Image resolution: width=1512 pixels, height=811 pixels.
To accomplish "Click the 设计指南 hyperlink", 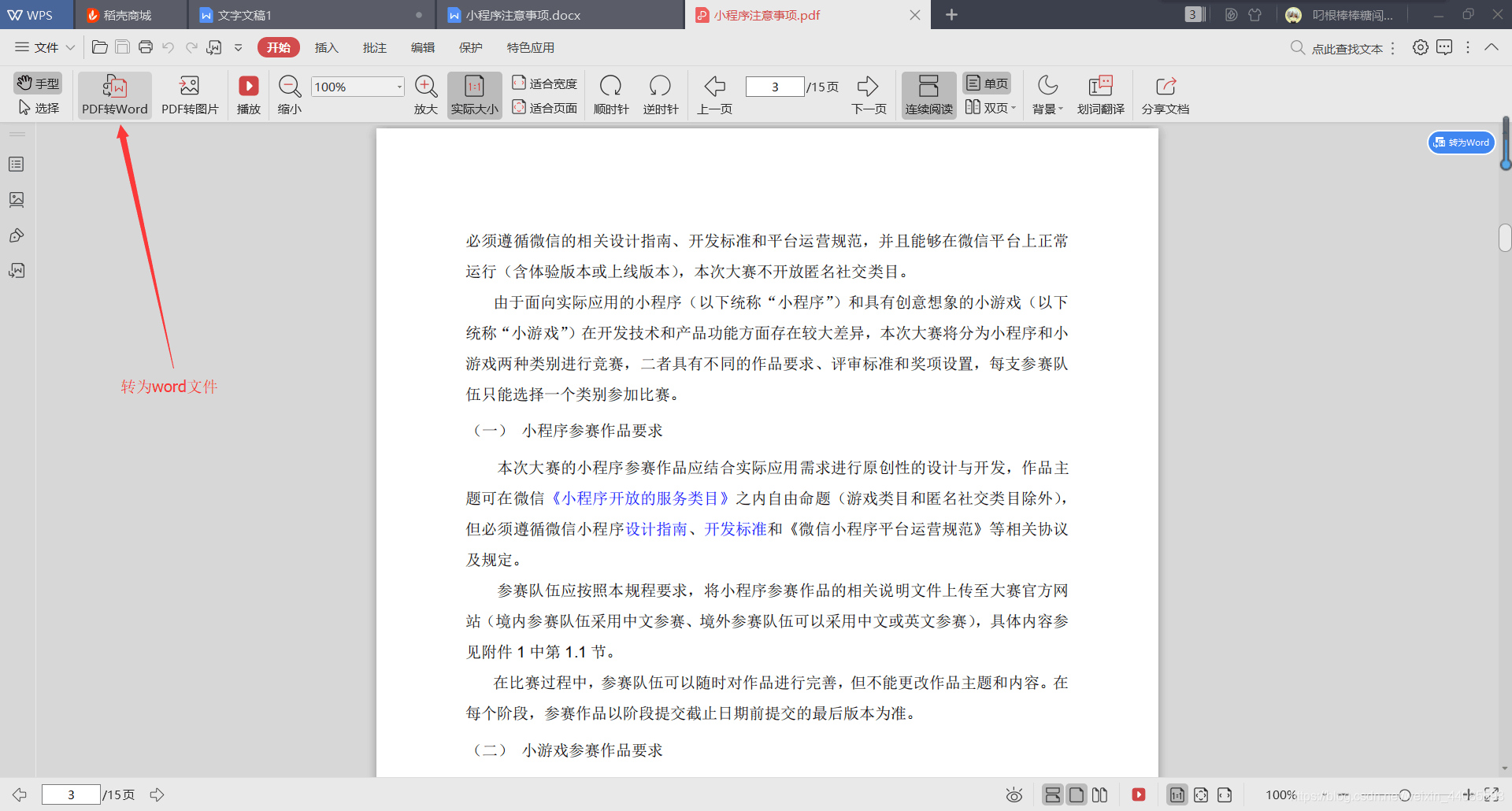I will pyautogui.click(x=657, y=529).
